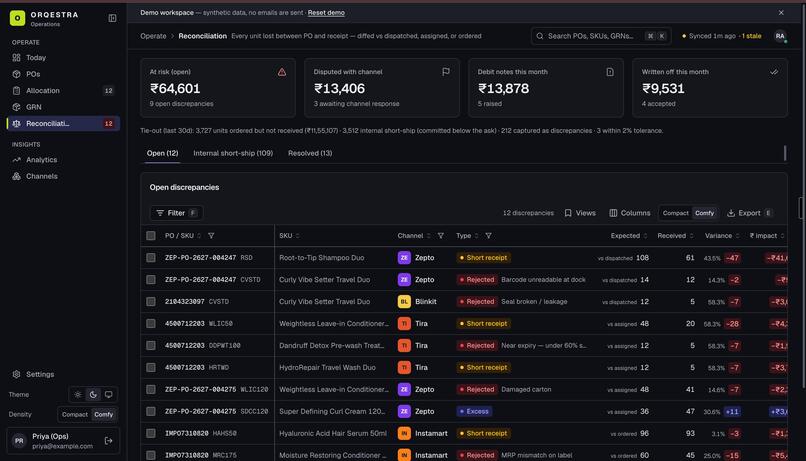Open the Filter button
The height and width of the screenshot is (461, 806).
coord(176,213)
